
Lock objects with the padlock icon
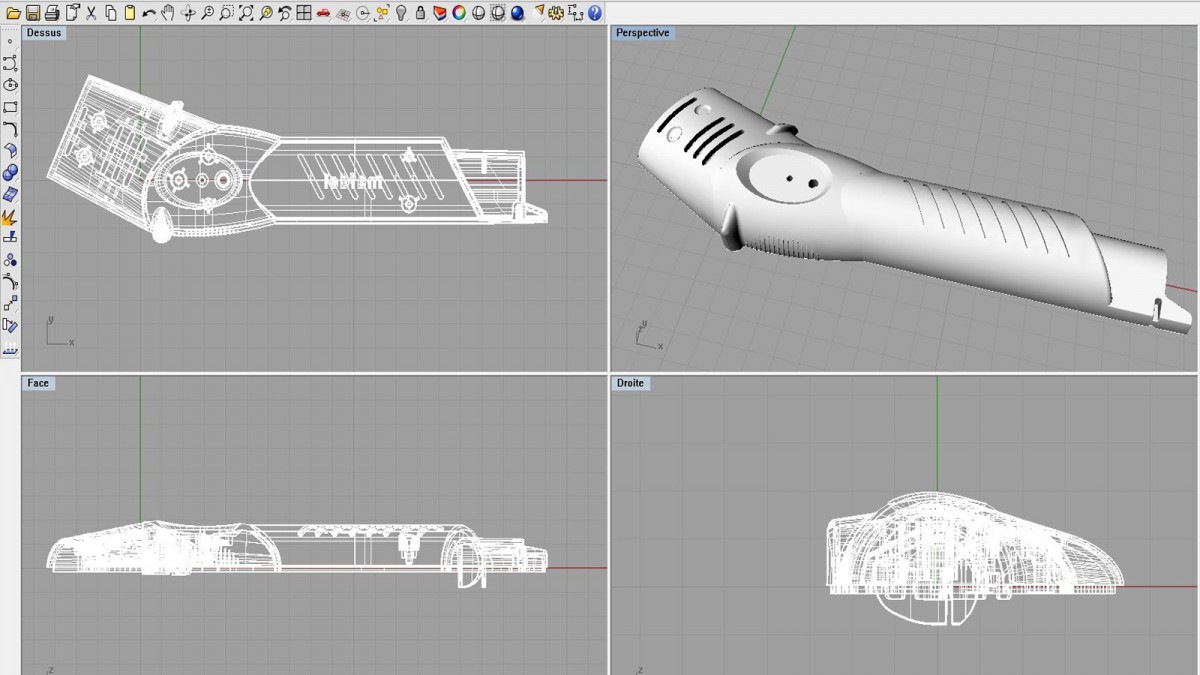pos(420,13)
